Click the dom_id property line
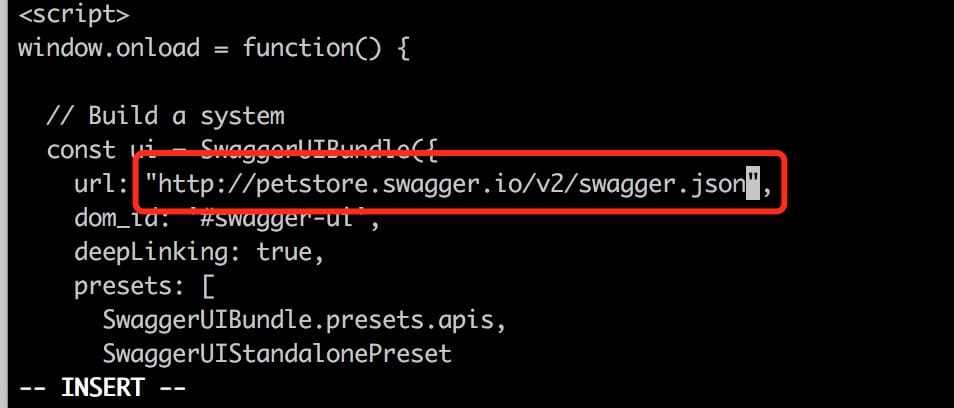The image size is (954, 408). click(227, 218)
